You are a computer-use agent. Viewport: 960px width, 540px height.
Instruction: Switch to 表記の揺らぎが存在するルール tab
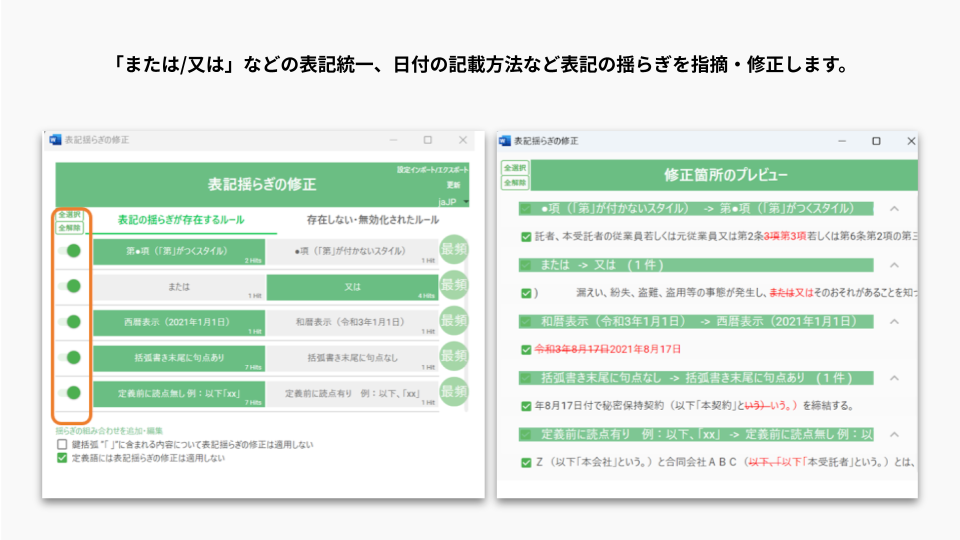pos(181,220)
